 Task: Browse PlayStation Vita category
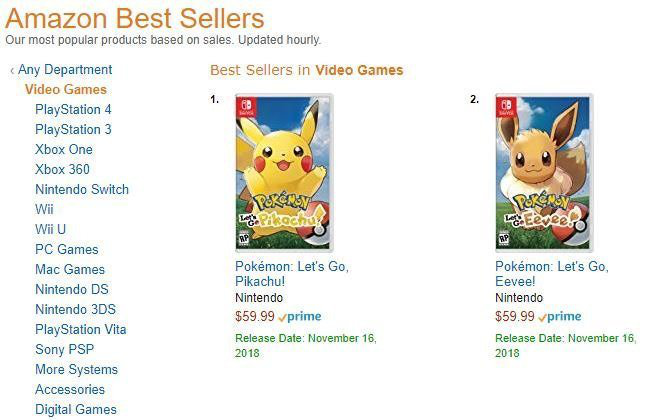(81, 329)
